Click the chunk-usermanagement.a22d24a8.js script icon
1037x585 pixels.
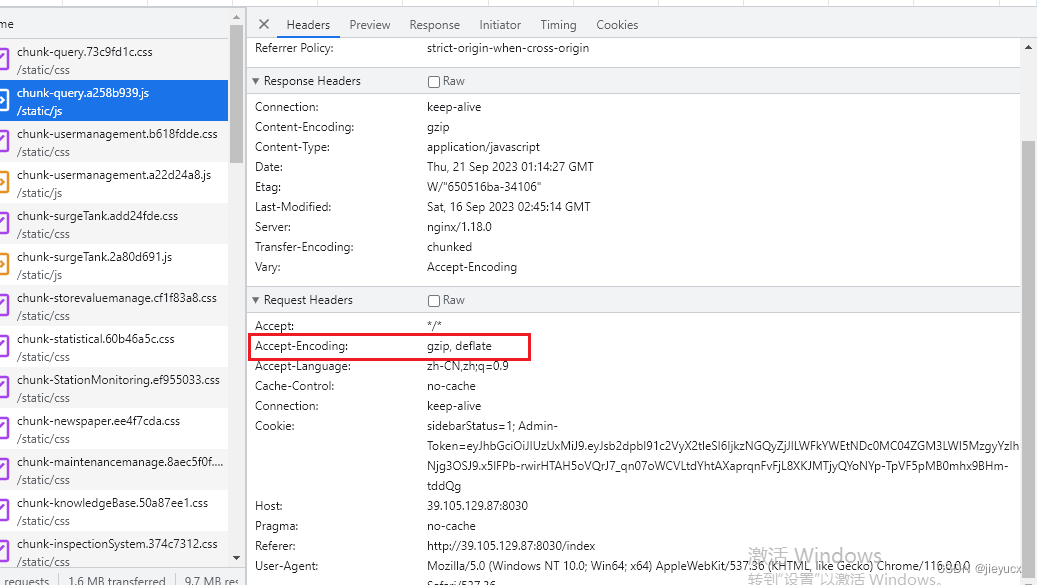point(4,183)
